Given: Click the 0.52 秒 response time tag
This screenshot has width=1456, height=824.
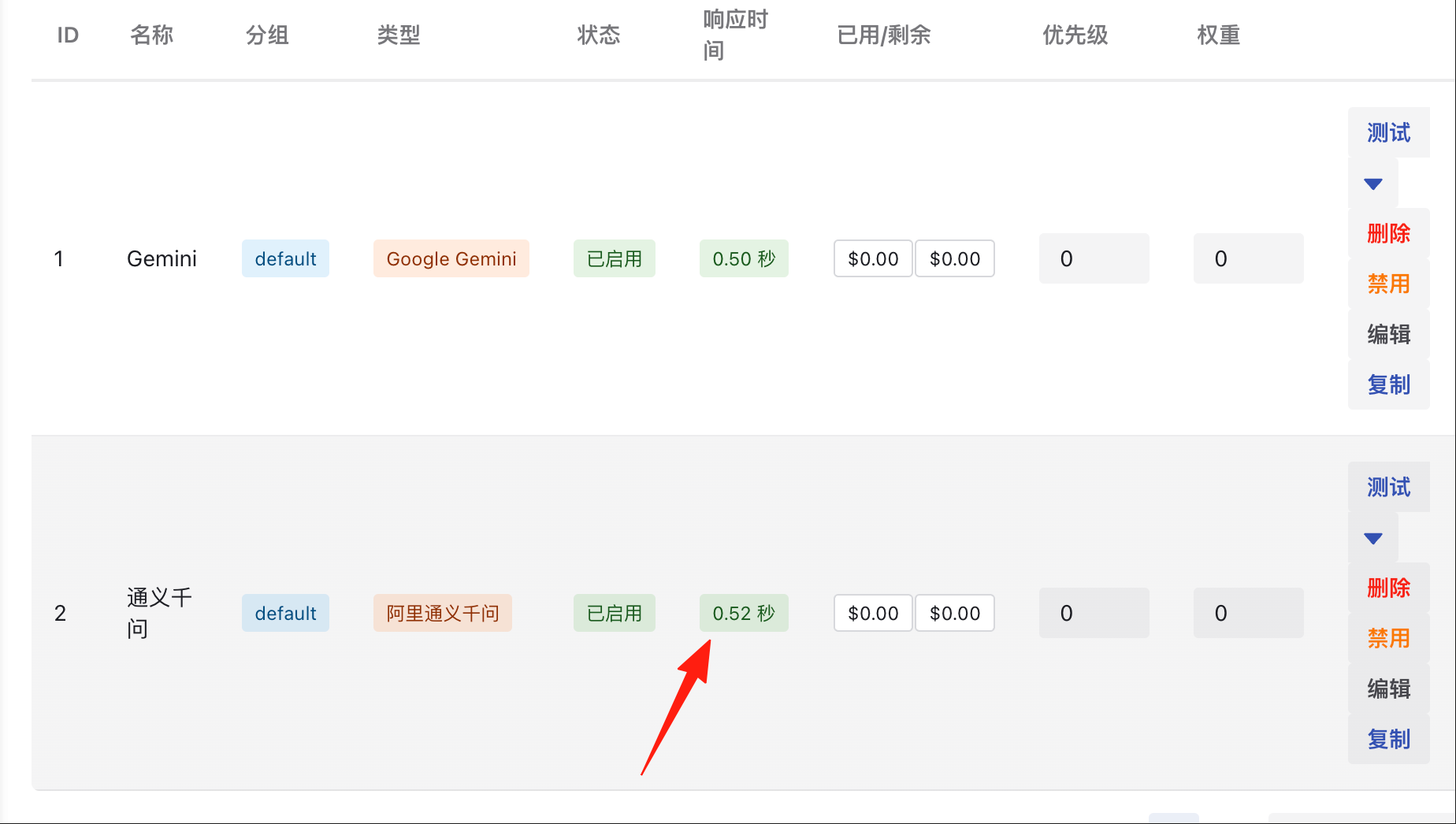Looking at the screenshot, I should pos(744,613).
